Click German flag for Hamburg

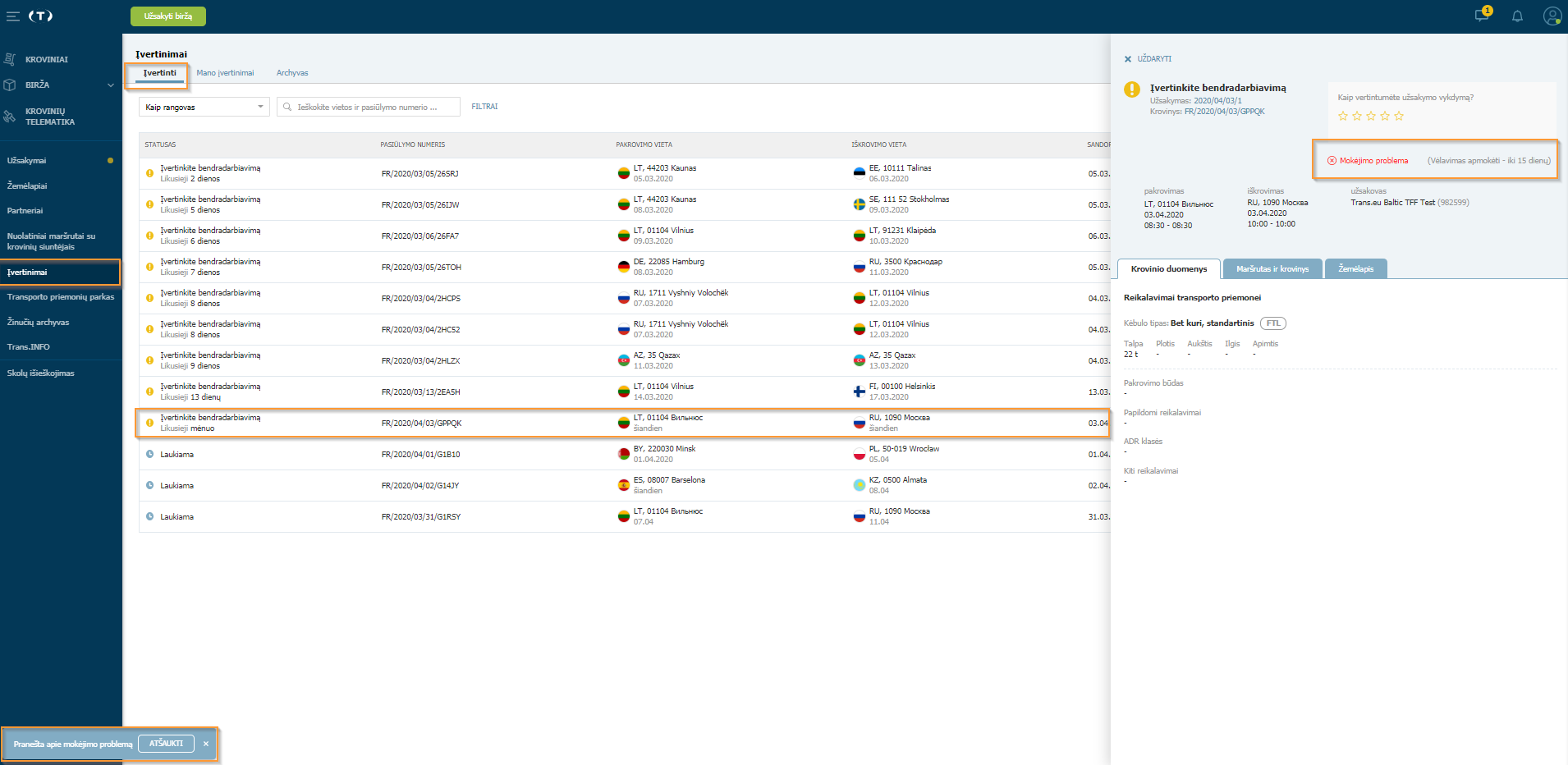click(623, 267)
